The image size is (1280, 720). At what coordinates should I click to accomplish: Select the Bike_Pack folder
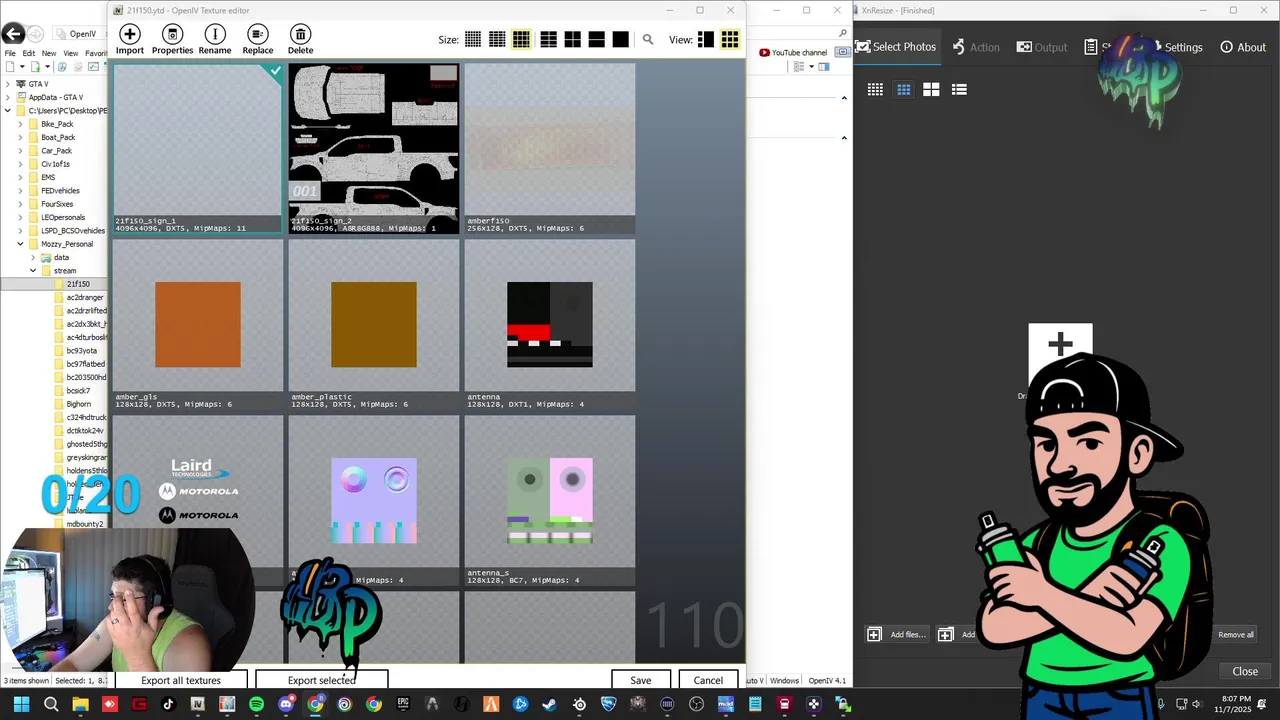pos(57,124)
